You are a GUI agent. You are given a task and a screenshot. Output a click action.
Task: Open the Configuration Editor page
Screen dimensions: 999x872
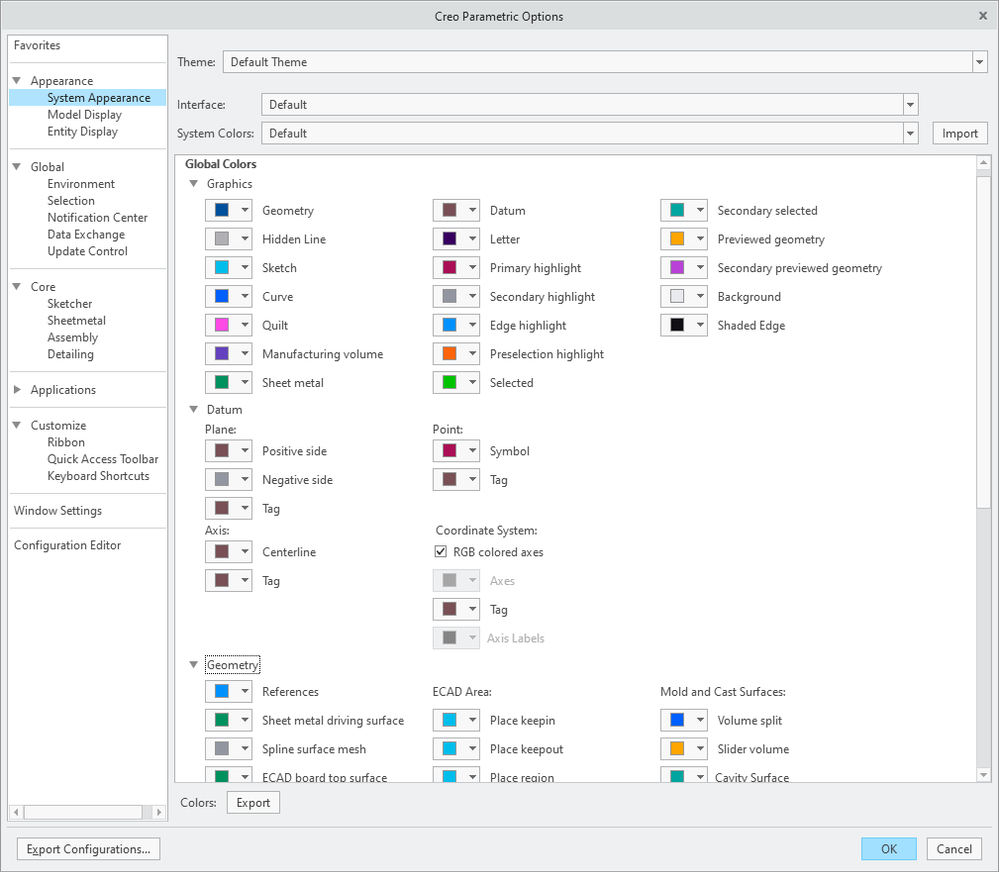point(67,545)
